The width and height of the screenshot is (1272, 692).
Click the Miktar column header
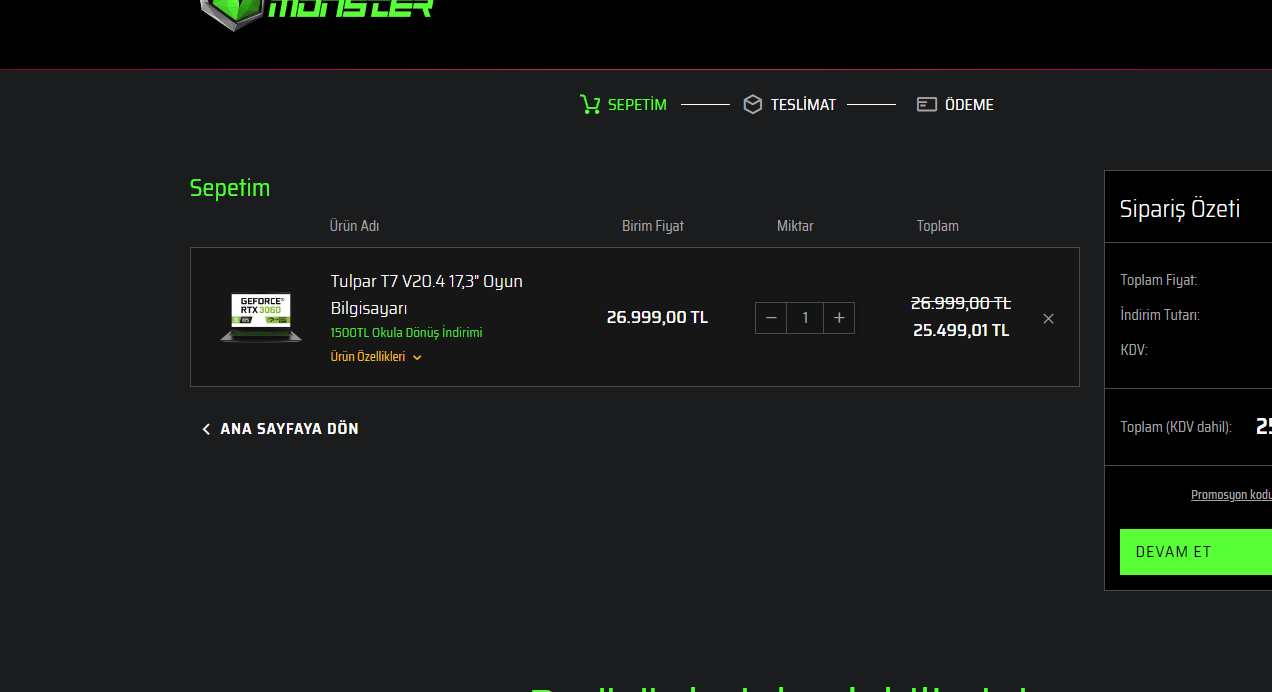click(795, 226)
